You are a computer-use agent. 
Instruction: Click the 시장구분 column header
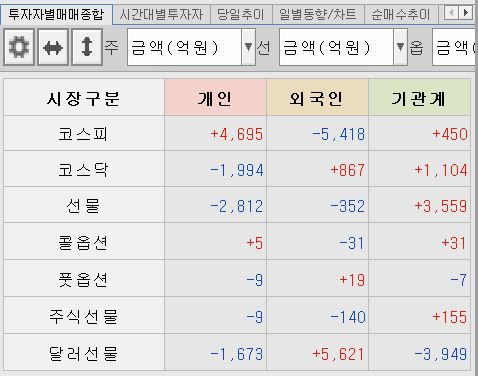84,98
